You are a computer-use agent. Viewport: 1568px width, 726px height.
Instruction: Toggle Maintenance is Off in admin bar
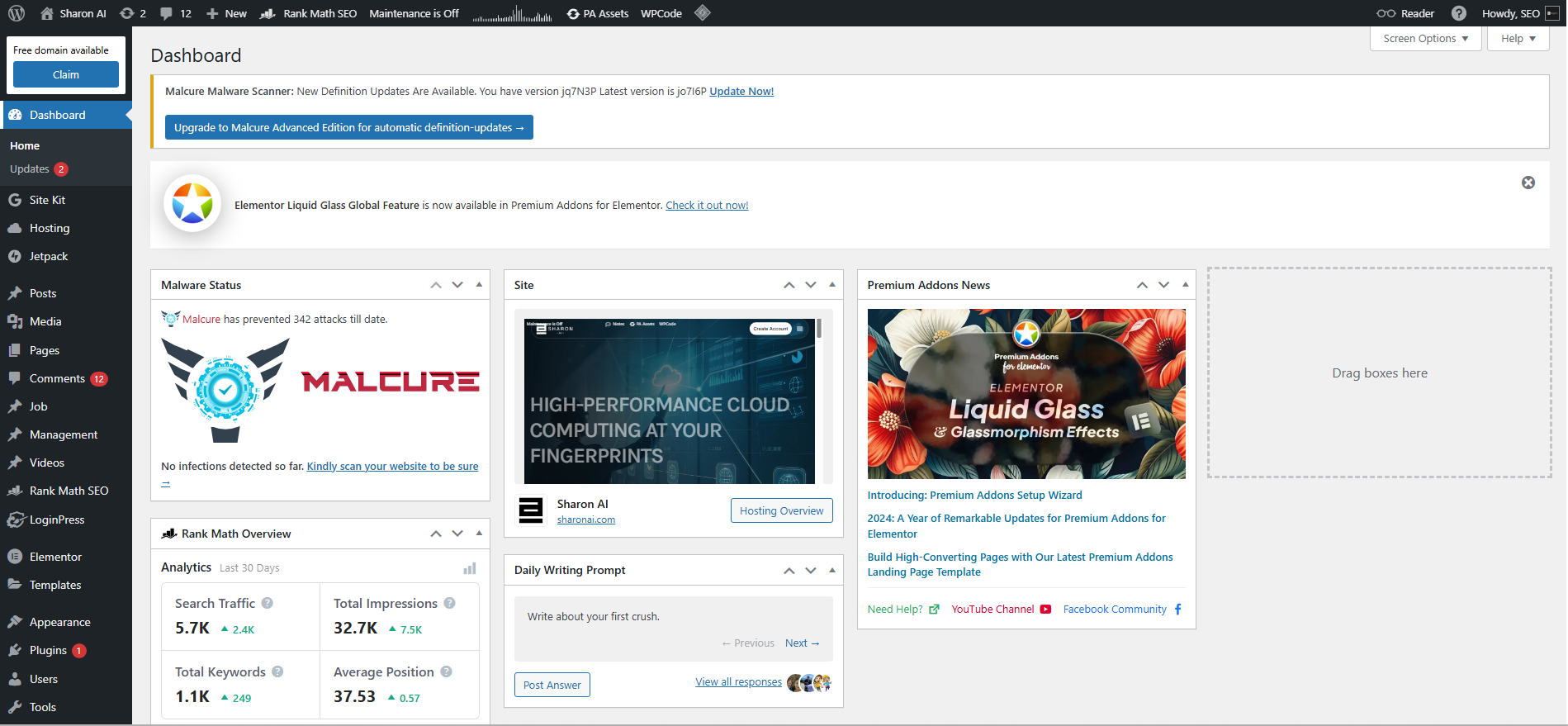414,13
